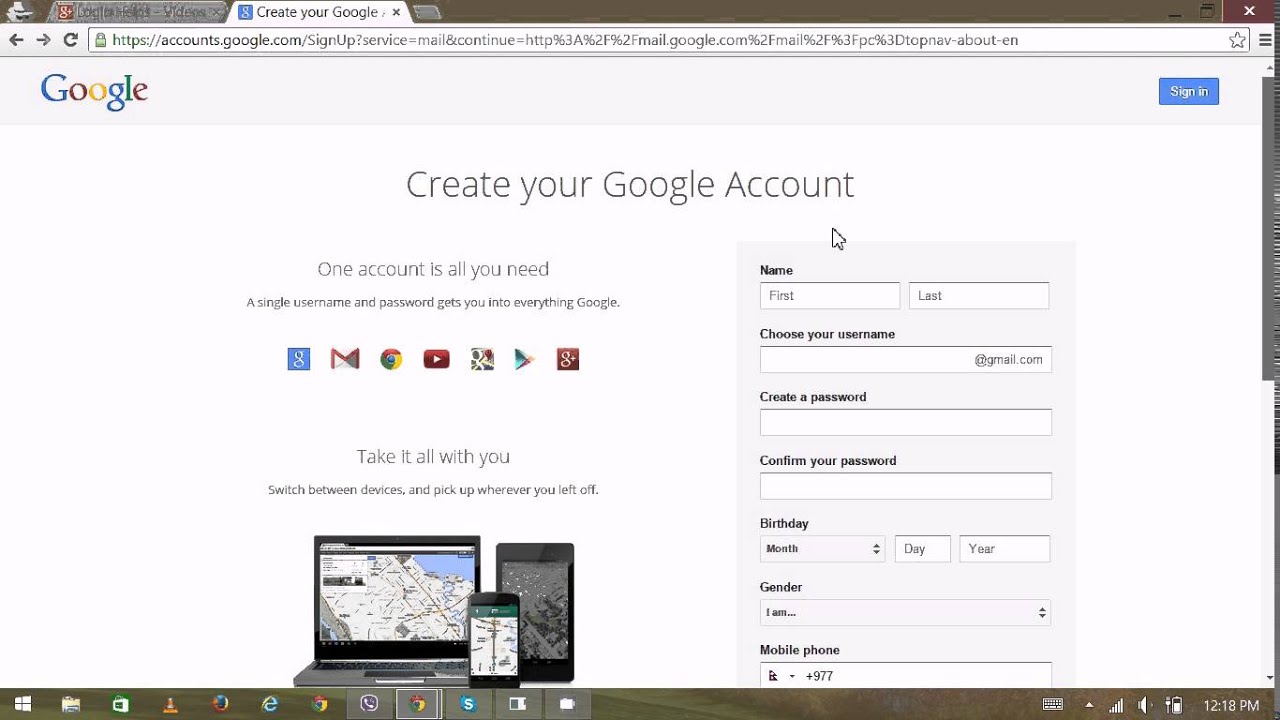Screen dimensions: 1280x720
Task: Click the 'Take it all with you' text
Action: (433, 456)
